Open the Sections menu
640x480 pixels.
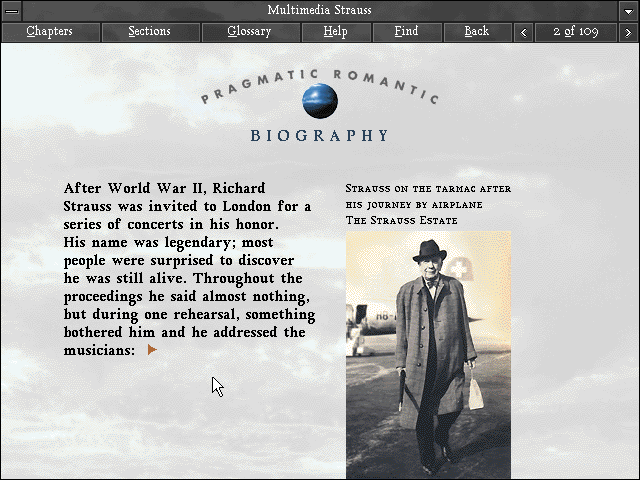tap(151, 32)
